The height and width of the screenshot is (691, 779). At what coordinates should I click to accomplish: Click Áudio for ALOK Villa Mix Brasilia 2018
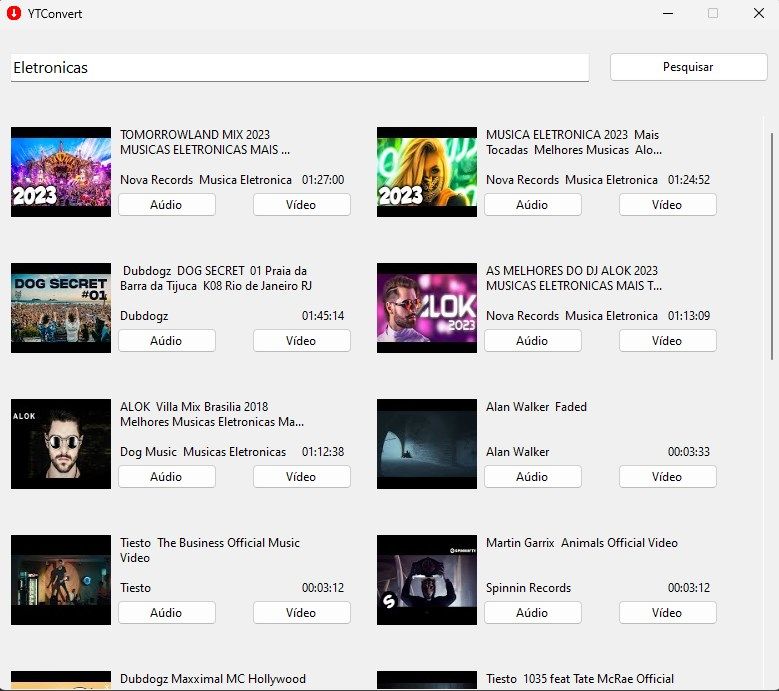pyautogui.click(x=166, y=477)
